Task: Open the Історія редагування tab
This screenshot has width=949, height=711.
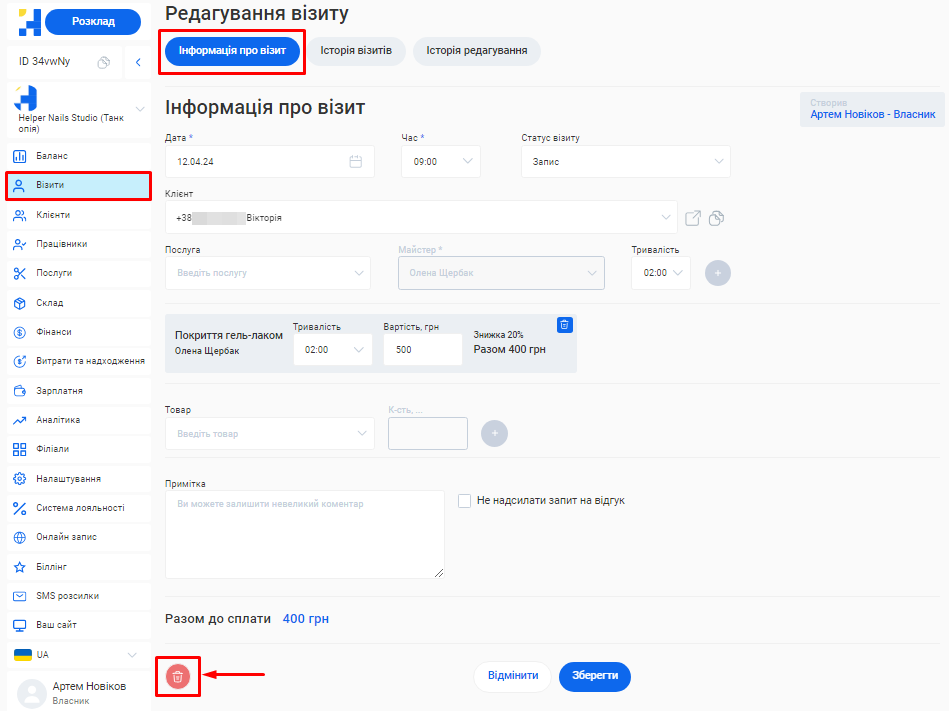Action: 476,50
